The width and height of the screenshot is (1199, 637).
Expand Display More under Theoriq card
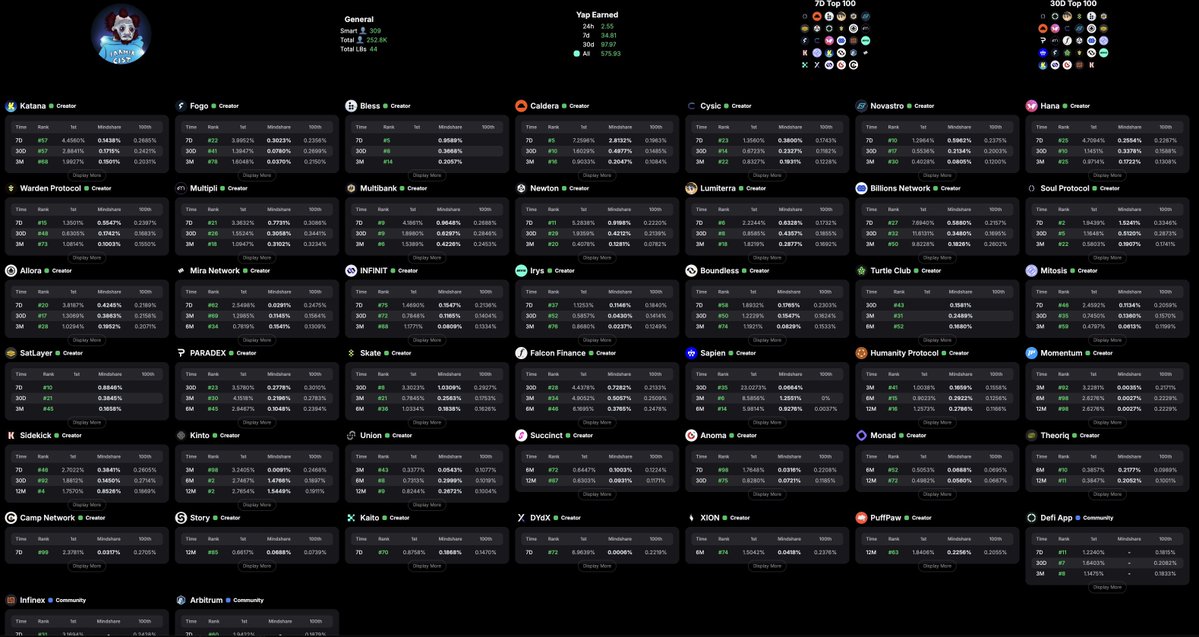tap(1107, 494)
